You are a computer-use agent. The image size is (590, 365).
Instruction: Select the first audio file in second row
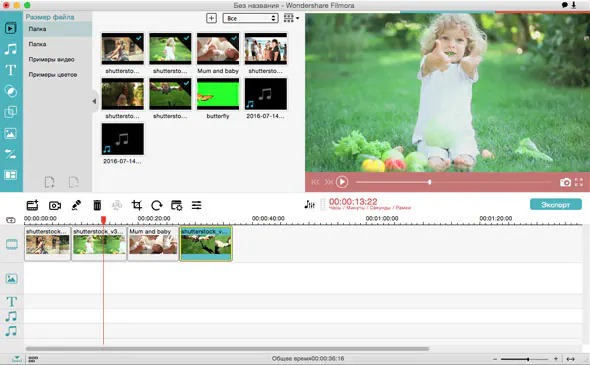coord(266,94)
